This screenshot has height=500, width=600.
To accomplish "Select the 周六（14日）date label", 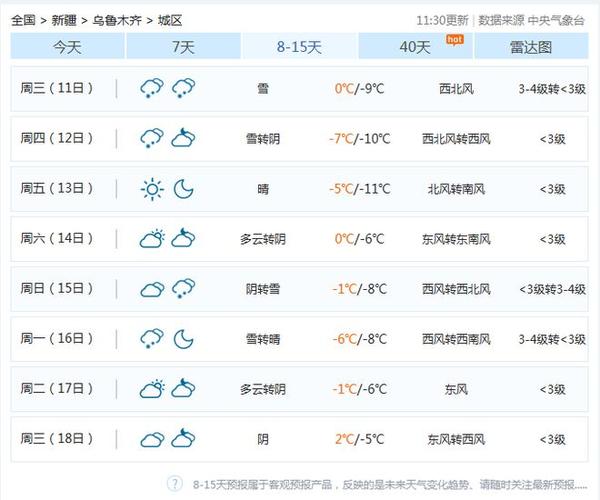I will point(57,238).
